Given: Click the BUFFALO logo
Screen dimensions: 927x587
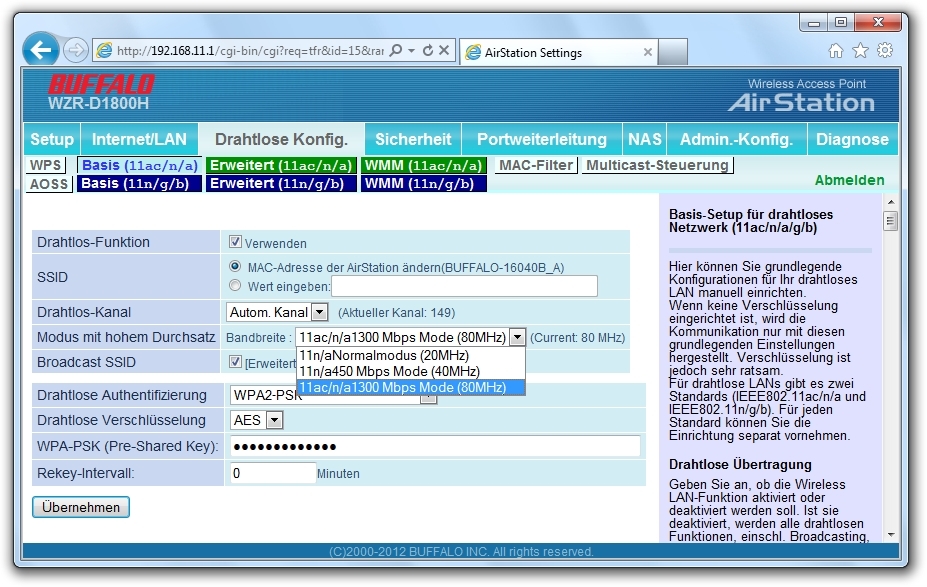Looking at the screenshot, I should [x=101, y=85].
